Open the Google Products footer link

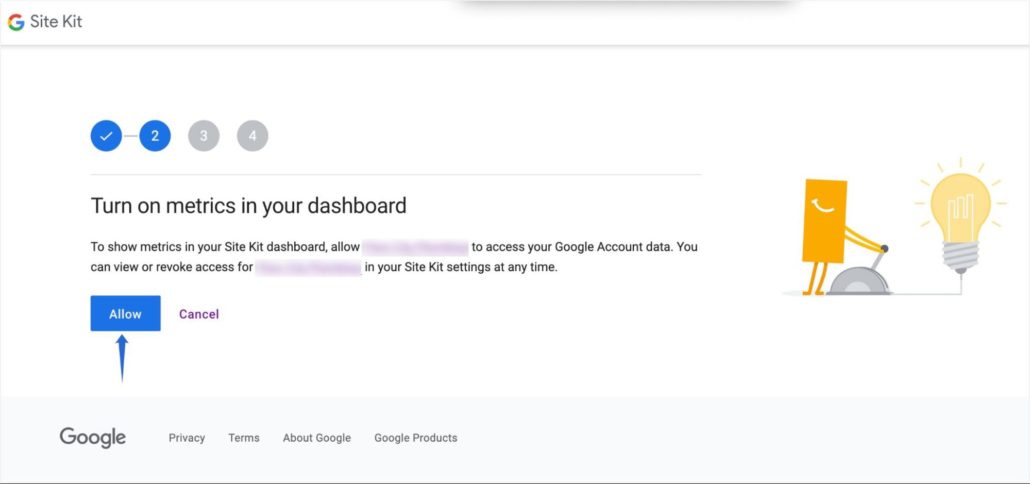(x=416, y=438)
